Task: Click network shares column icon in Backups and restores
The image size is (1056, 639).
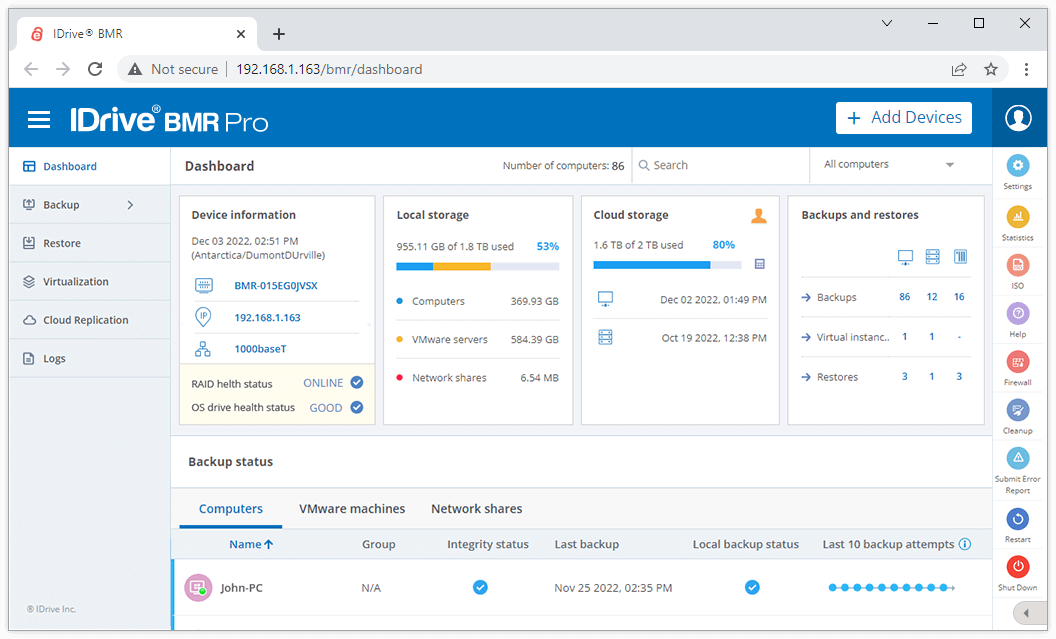Action: 960,257
